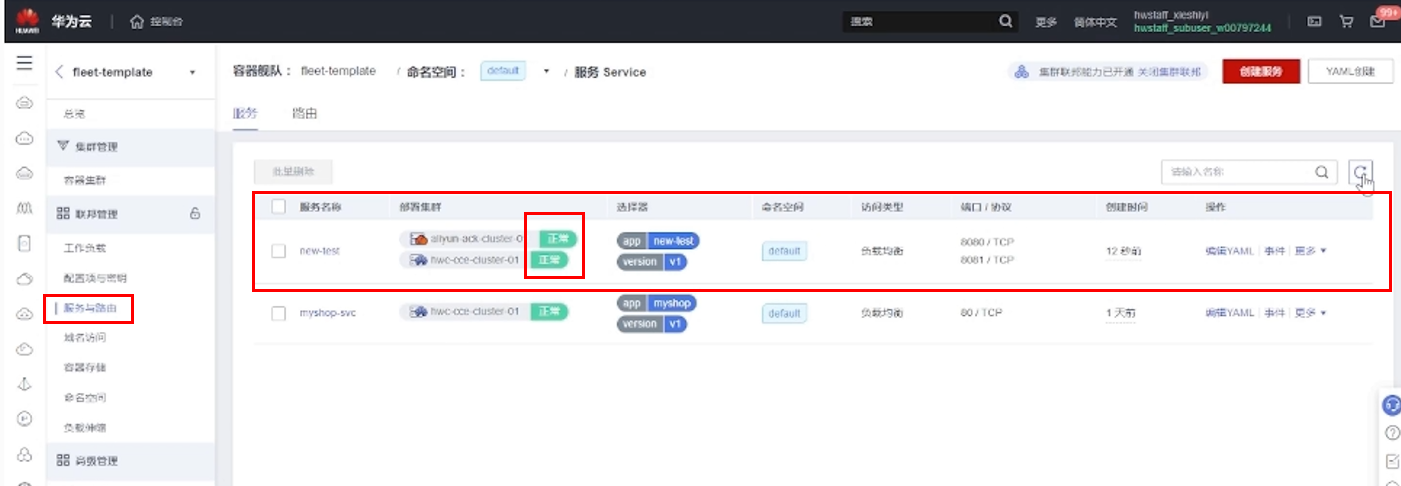Click the Huawei Cloud logo

point(25,21)
